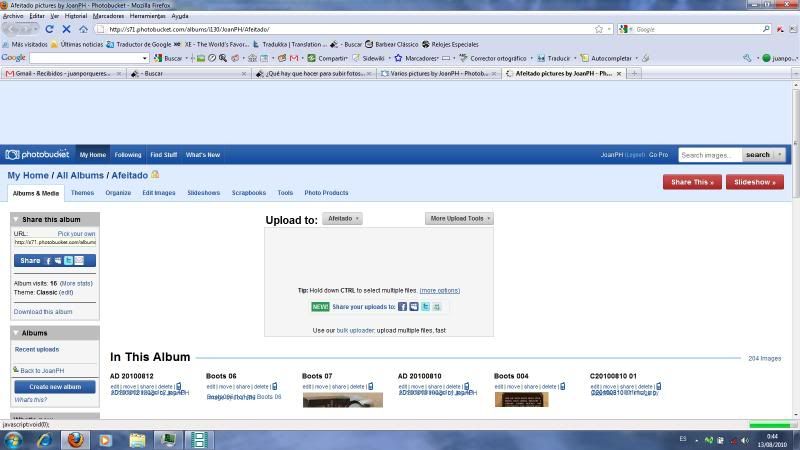The image size is (800, 450).
Task: Open Firefox from the Windows taskbar
Action: point(76,440)
